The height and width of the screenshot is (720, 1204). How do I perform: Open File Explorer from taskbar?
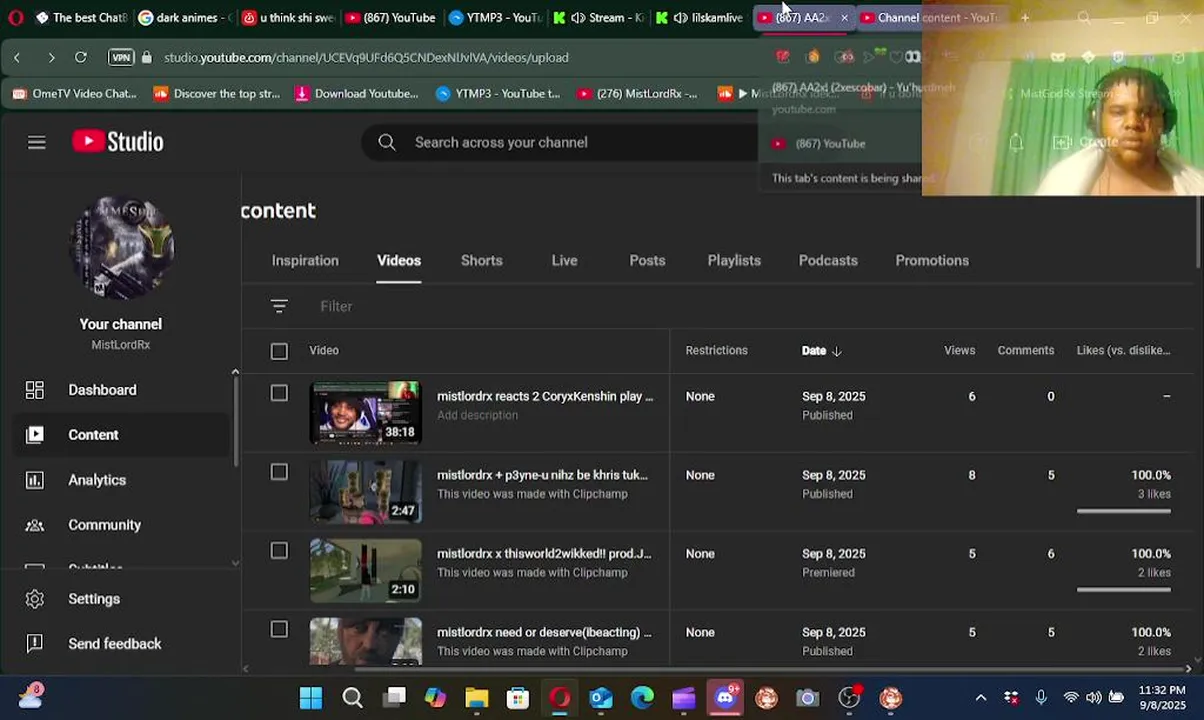[476, 698]
